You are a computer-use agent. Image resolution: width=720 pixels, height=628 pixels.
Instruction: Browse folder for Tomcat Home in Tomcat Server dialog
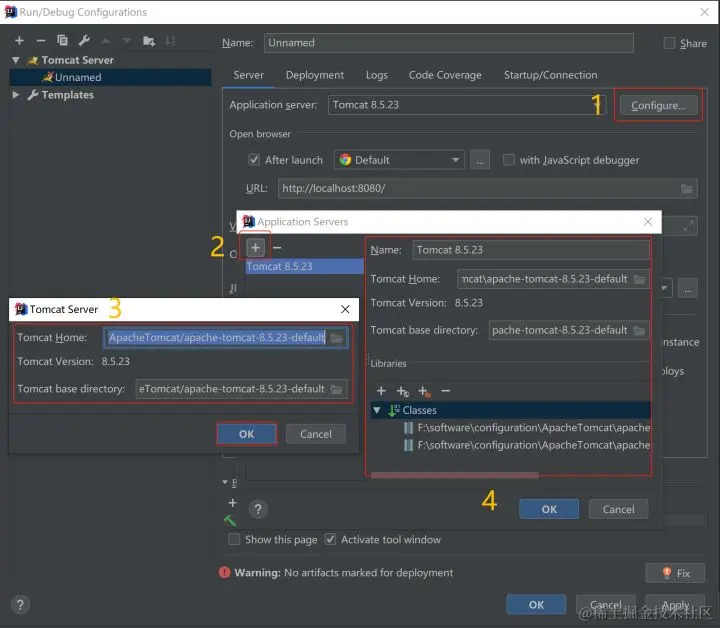click(x=337, y=338)
